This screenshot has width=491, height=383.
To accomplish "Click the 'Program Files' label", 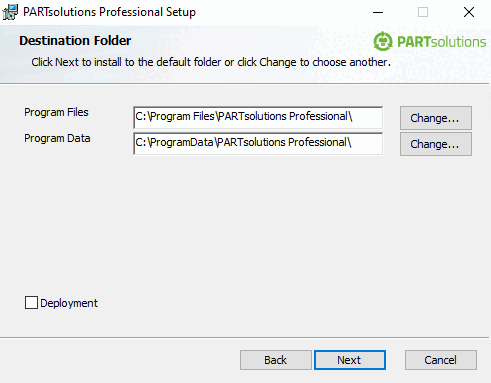I will (56, 112).
